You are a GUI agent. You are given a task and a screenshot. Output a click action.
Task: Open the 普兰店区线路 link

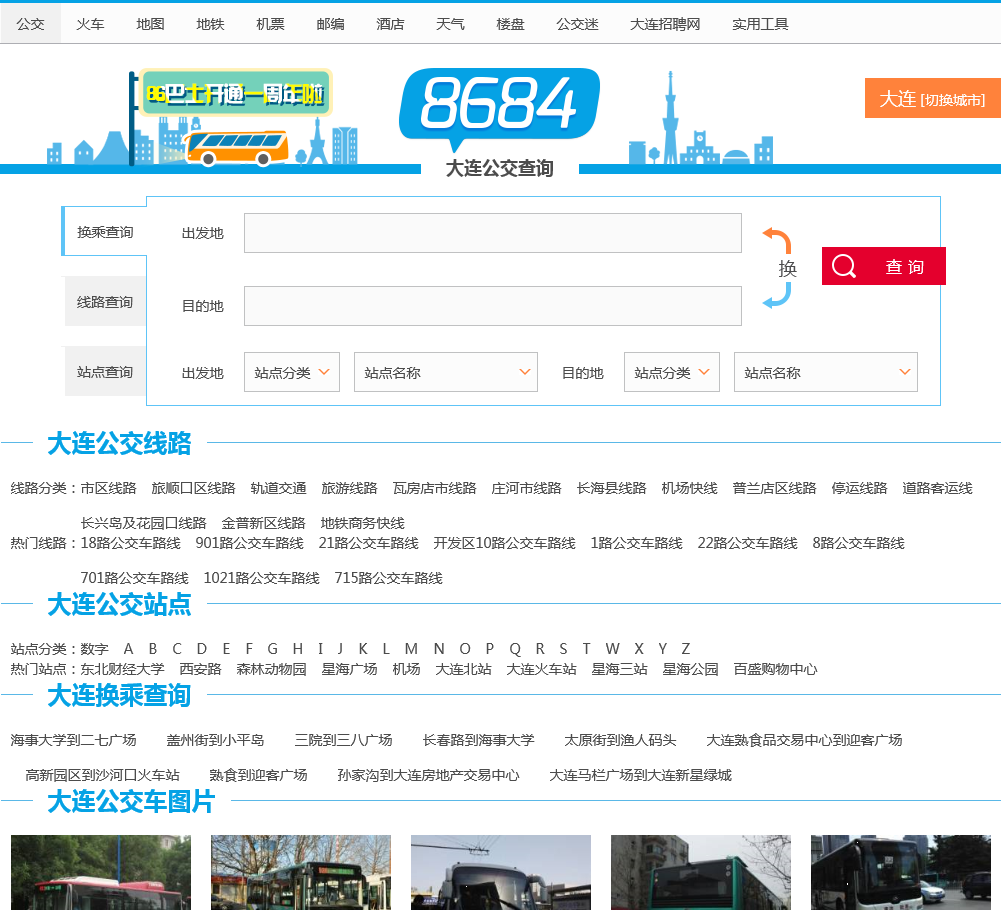click(x=774, y=488)
